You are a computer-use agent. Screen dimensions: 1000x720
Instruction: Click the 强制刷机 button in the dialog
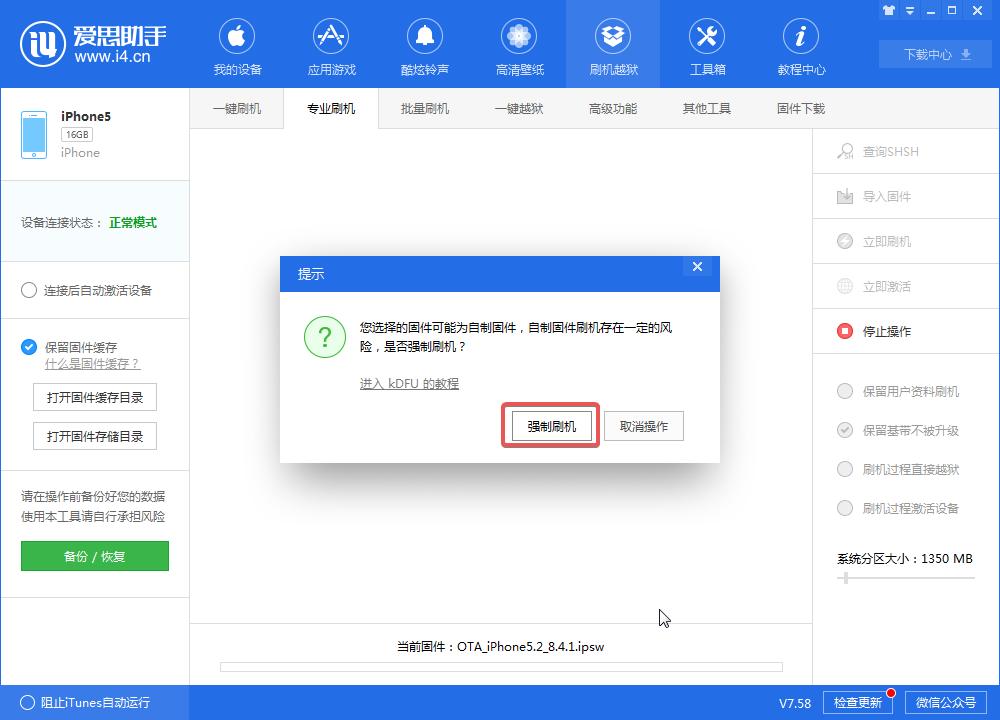(x=550, y=425)
